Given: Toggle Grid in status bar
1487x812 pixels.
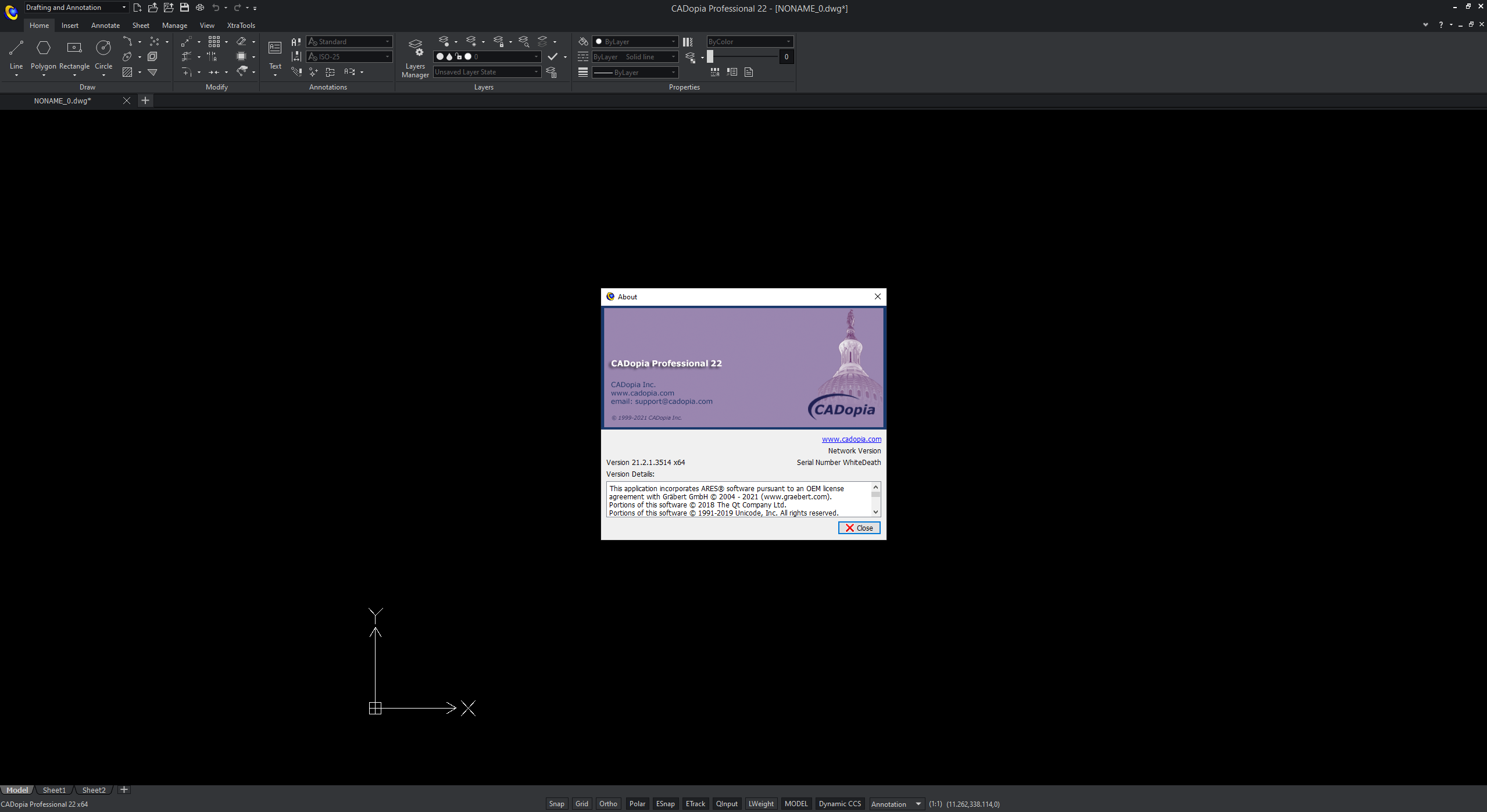Looking at the screenshot, I should click(x=581, y=804).
